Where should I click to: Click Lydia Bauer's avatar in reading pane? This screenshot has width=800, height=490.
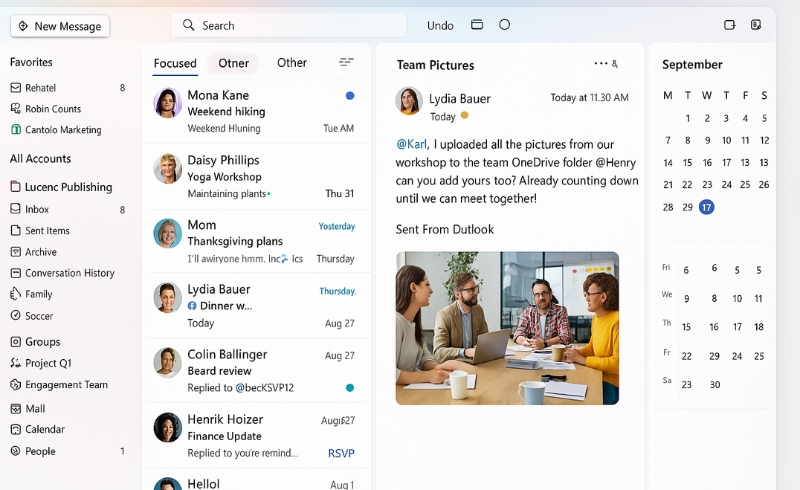click(409, 101)
